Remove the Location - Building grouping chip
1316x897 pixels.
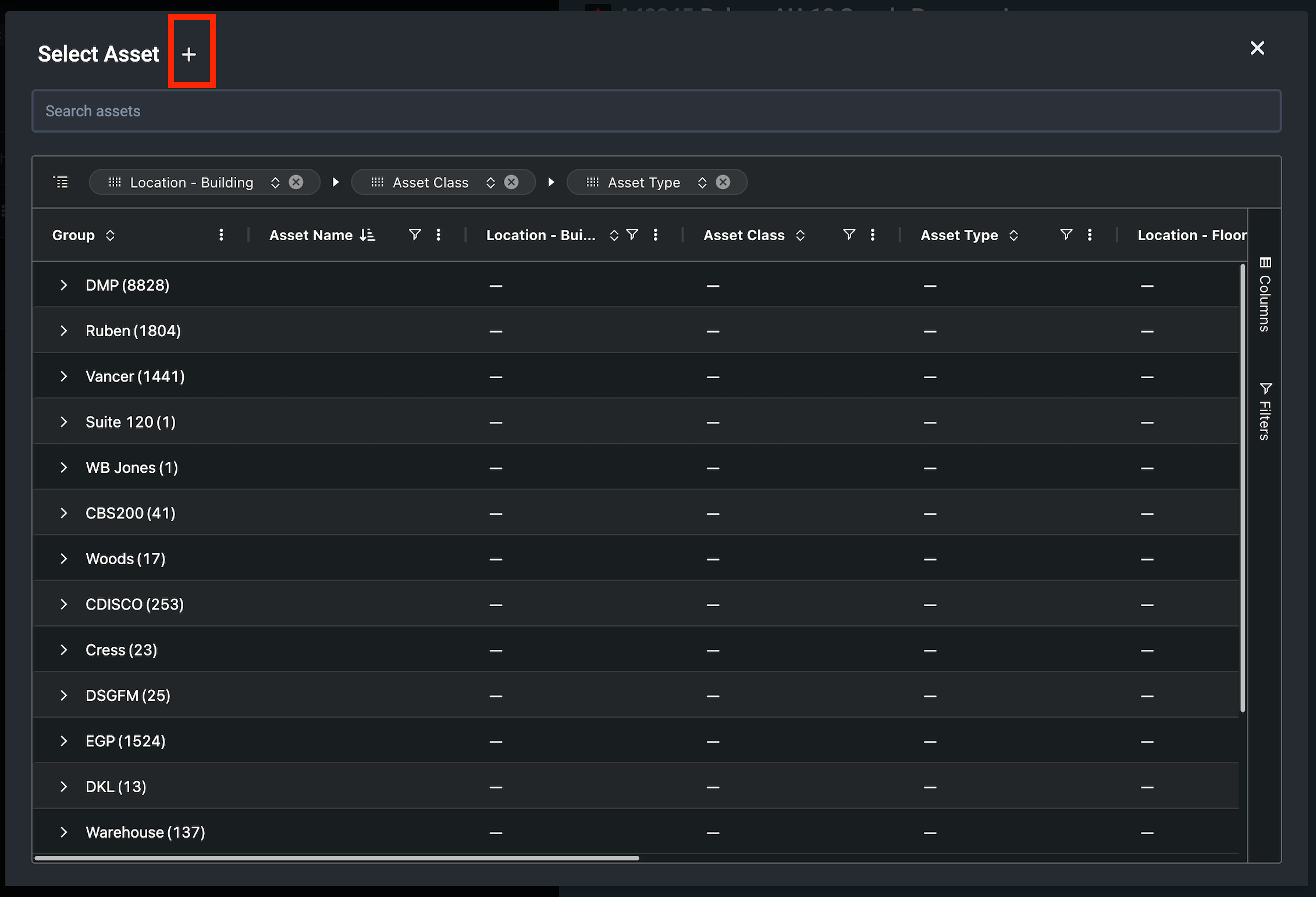pos(296,182)
